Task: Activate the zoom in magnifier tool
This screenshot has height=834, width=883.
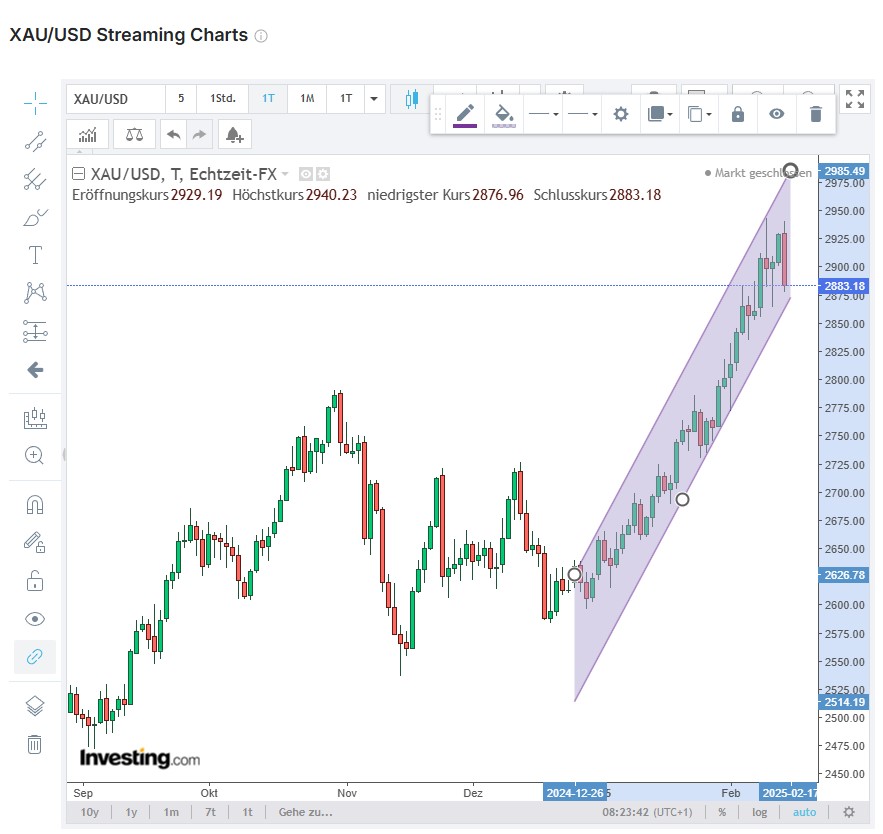Action: click(35, 455)
